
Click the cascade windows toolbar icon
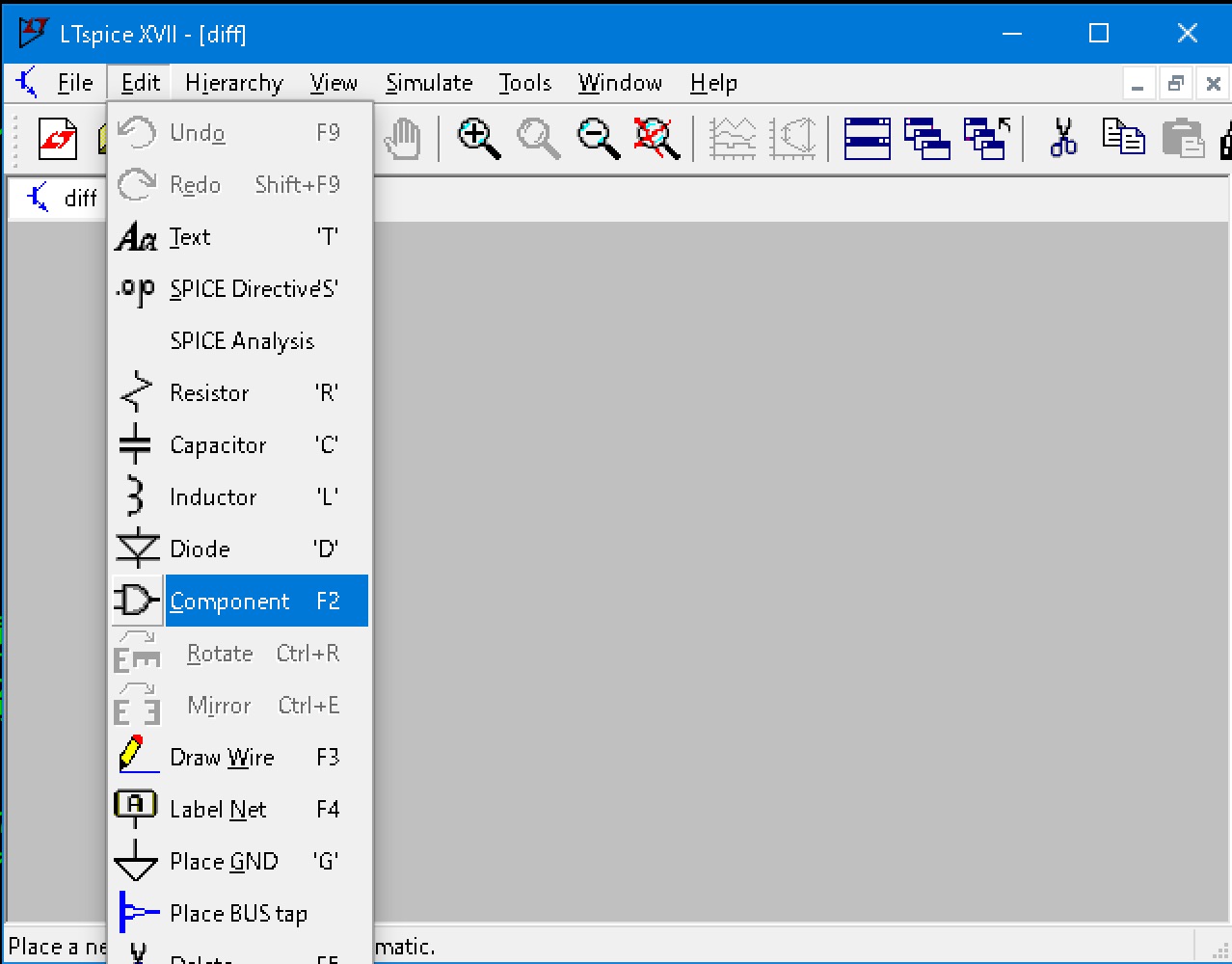pos(926,139)
